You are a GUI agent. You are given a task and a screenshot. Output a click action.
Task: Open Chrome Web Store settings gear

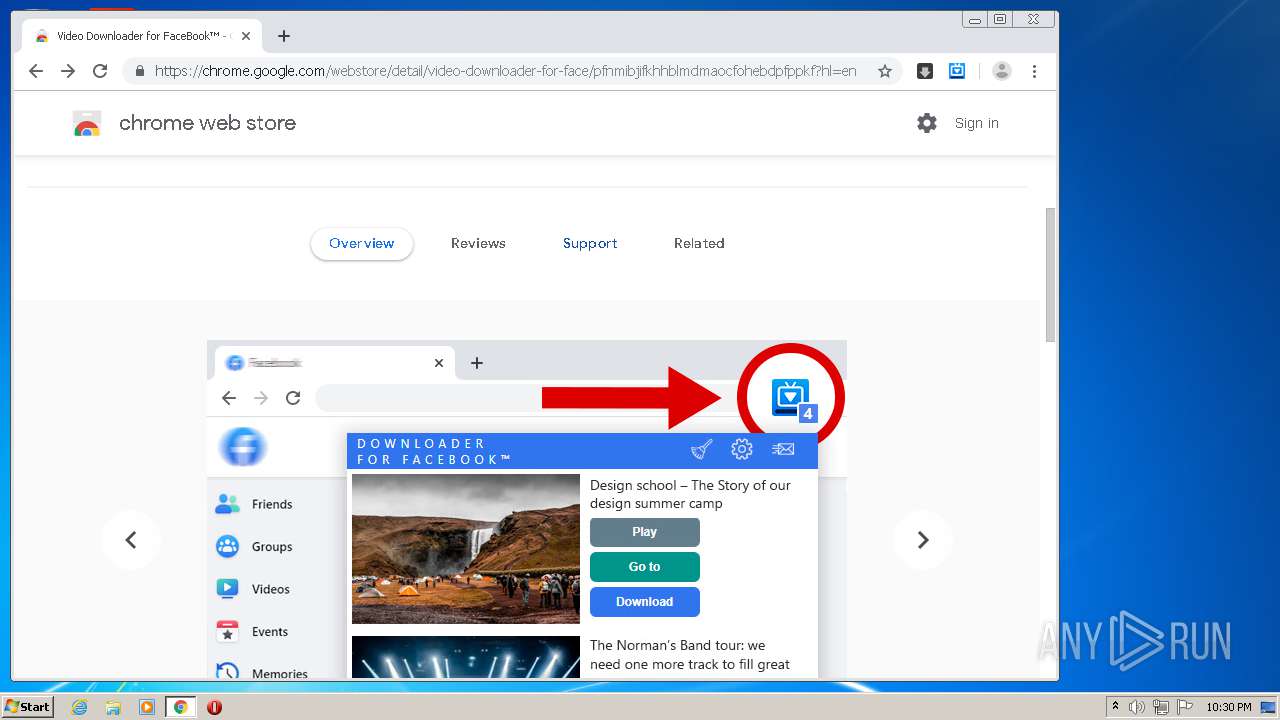[927, 123]
